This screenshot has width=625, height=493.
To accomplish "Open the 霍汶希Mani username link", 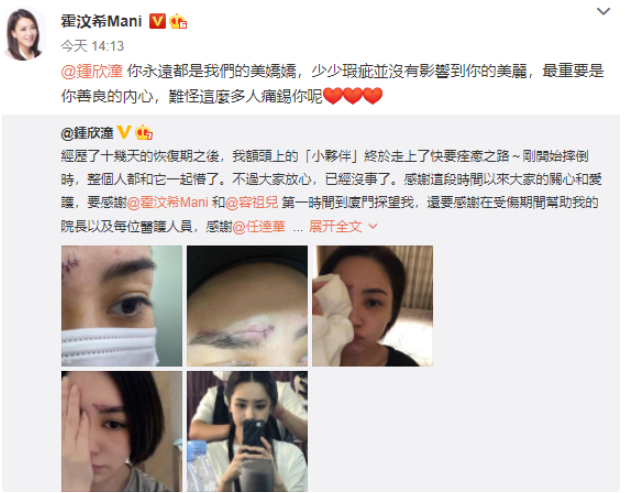I will pyautogui.click(x=101, y=21).
